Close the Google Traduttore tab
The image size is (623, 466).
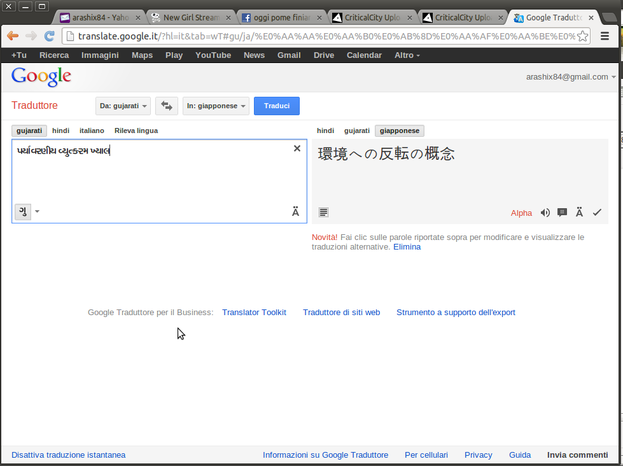(591, 17)
